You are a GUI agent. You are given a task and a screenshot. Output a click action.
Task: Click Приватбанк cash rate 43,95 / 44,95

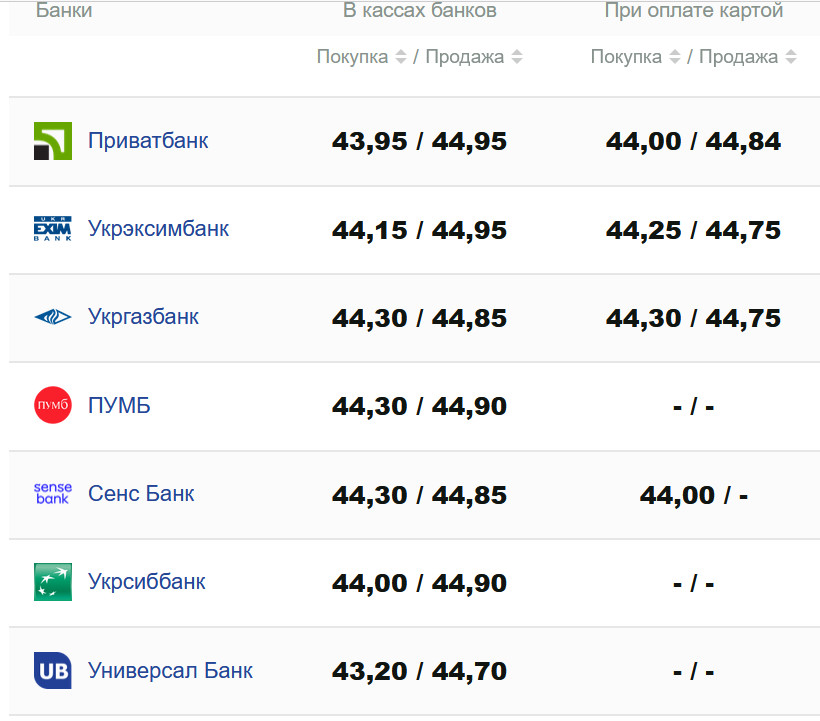419,142
